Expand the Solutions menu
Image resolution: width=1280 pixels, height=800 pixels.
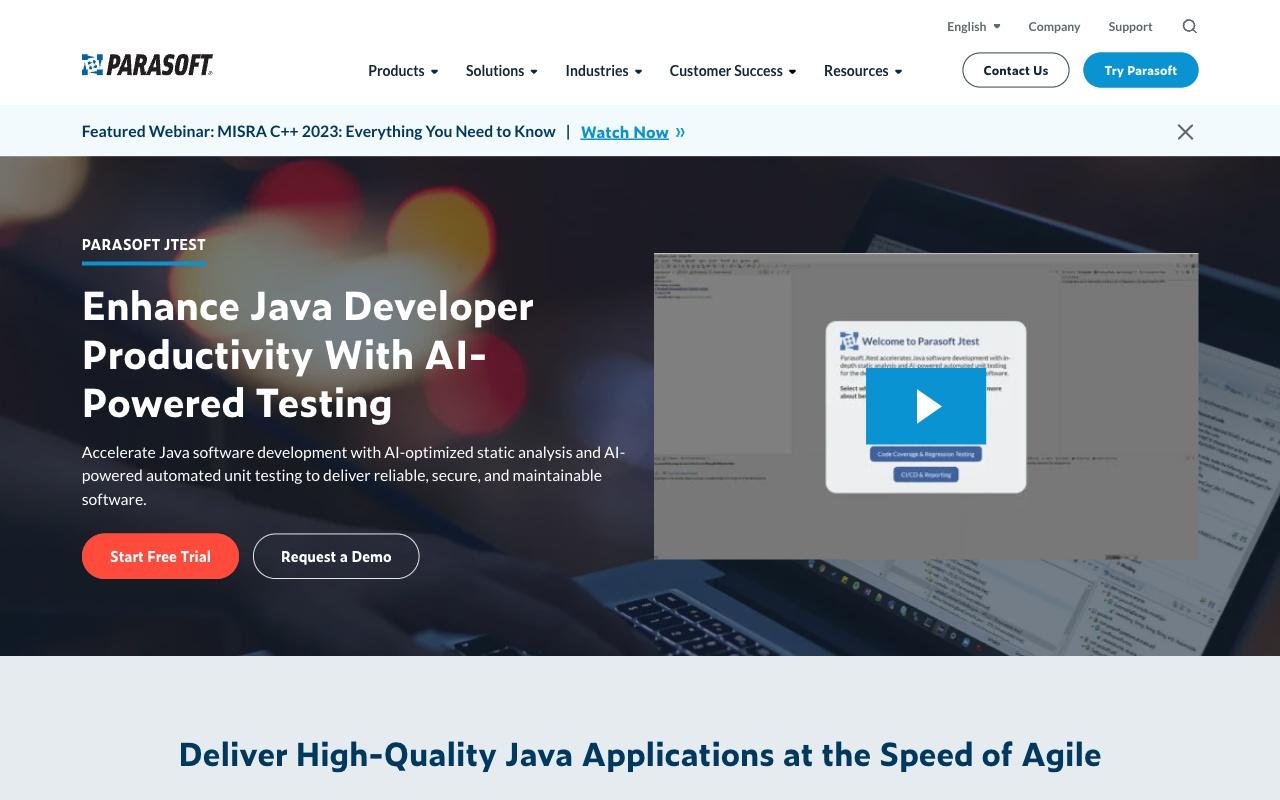pos(502,71)
